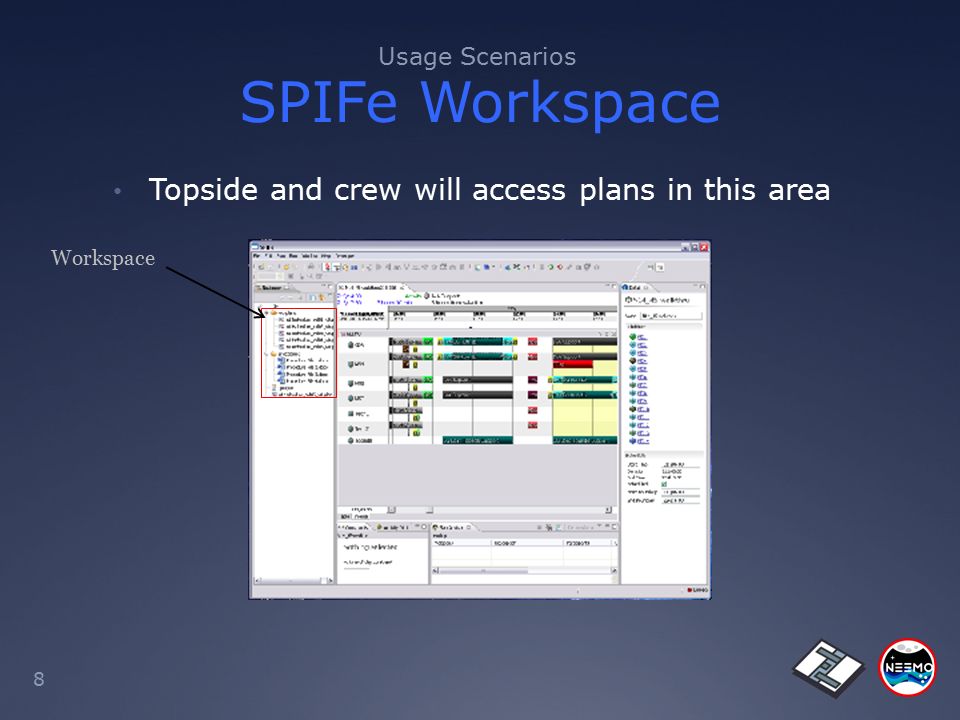Close the SPIFe application window

tap(704, 247)
